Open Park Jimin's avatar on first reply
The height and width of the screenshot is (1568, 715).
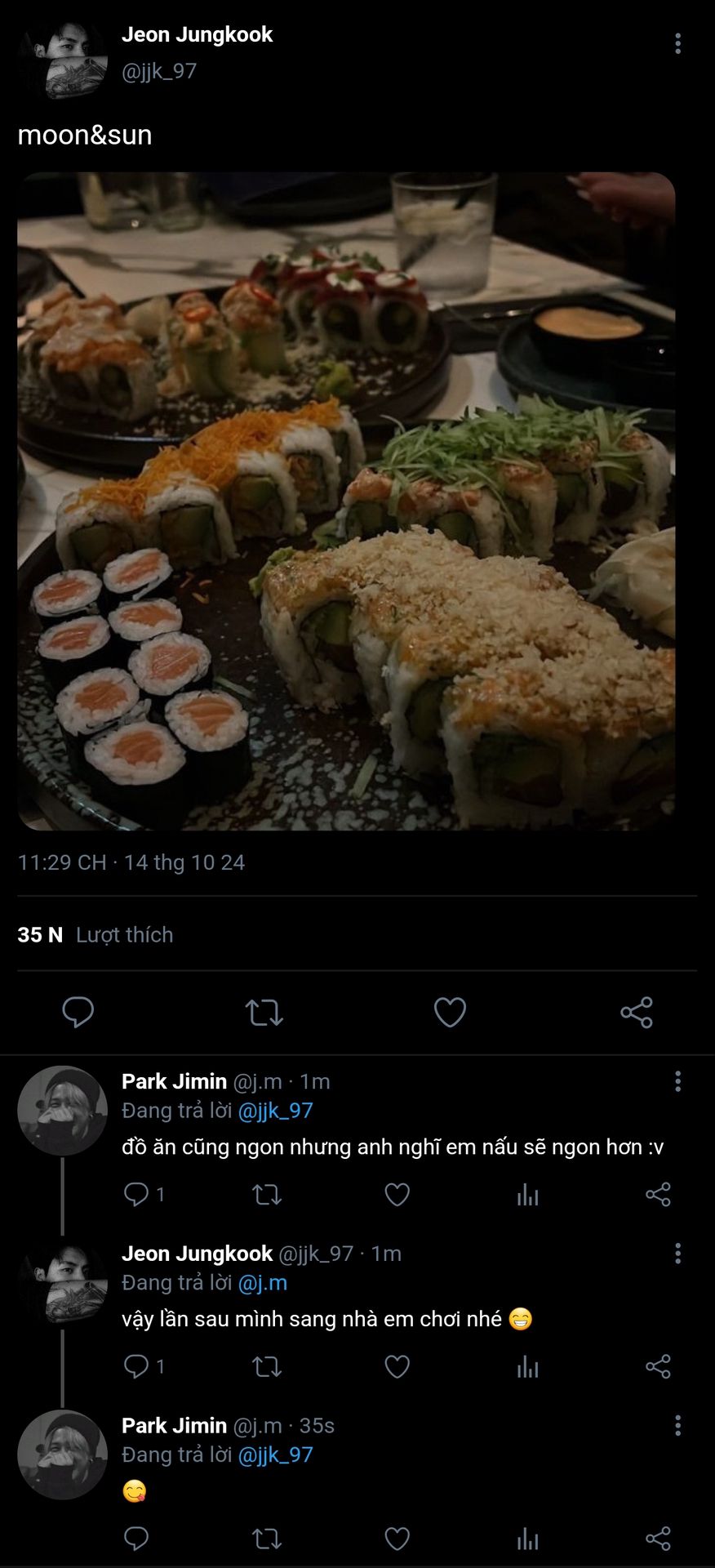63,1111
